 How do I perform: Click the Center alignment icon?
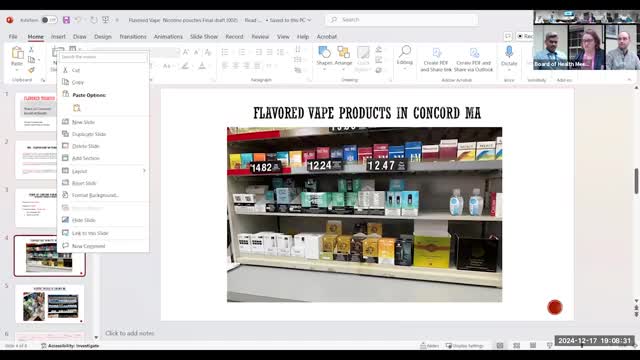point(236,66)
